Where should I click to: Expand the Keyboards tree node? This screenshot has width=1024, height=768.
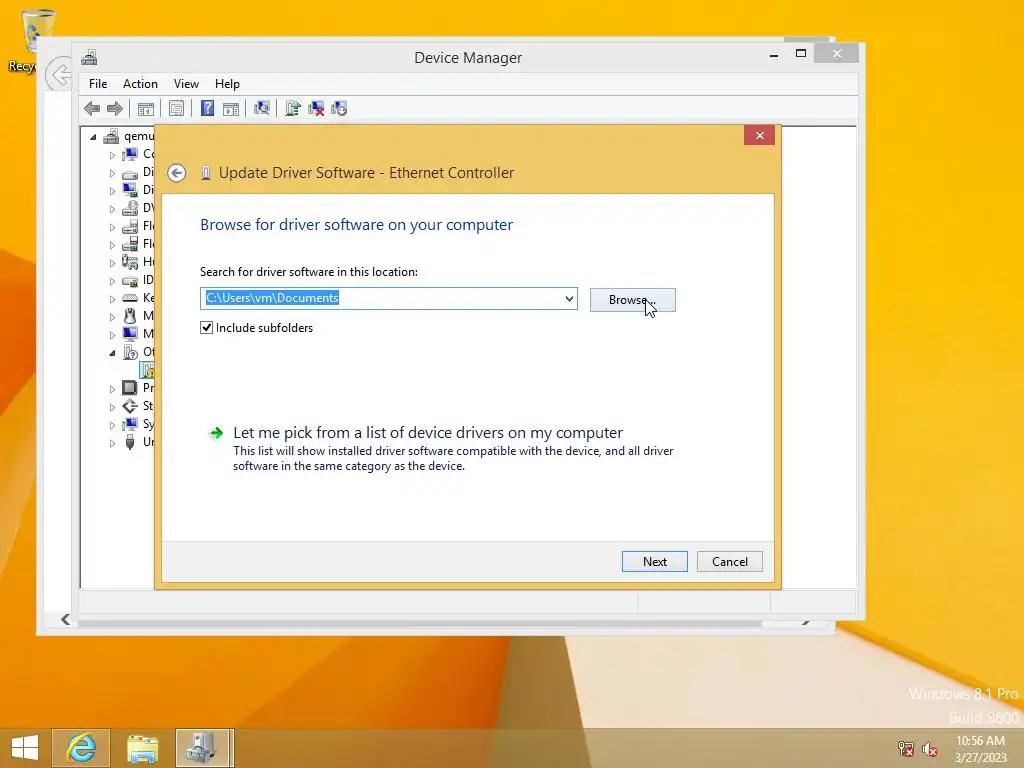112,299
